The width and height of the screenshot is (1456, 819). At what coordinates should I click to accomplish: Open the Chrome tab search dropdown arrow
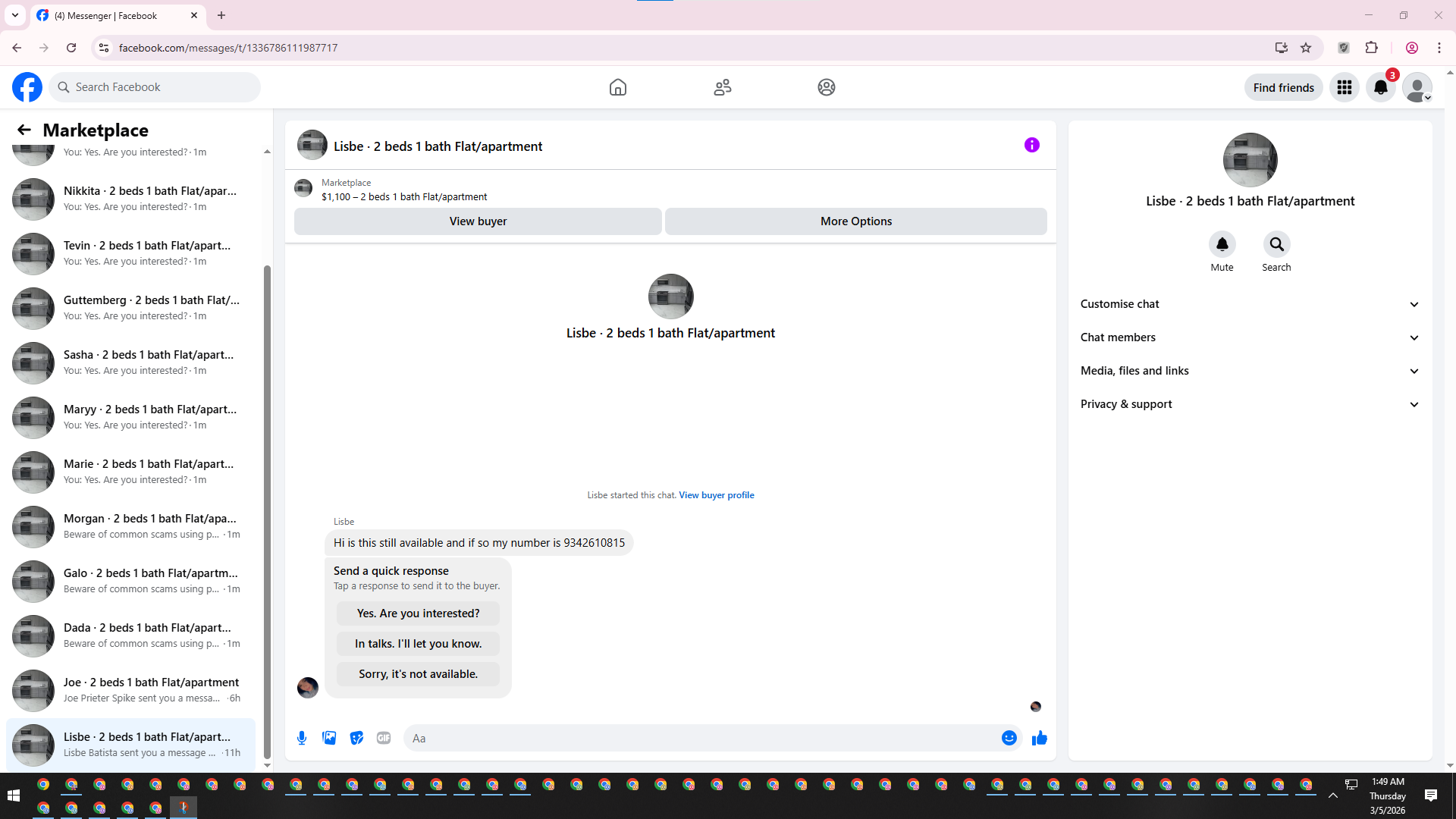pos(15,15)
